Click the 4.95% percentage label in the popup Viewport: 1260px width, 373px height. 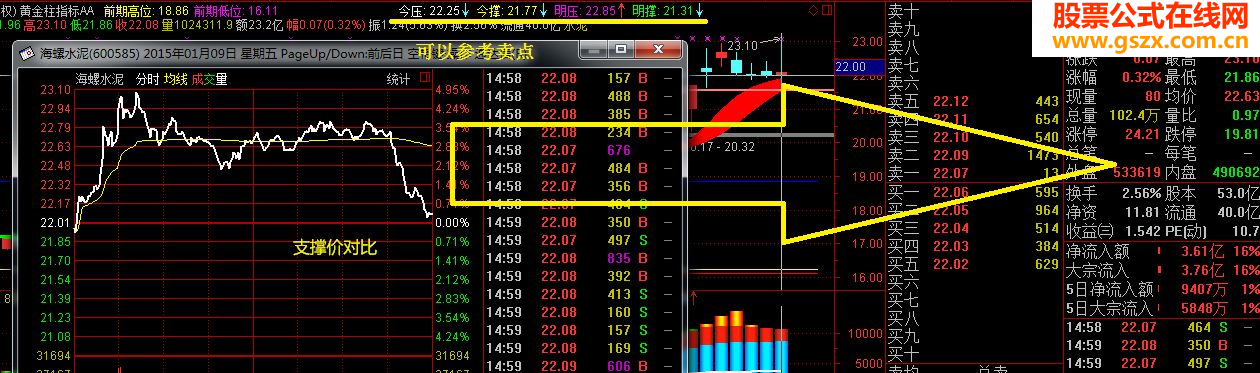click(x=452, y=90)
